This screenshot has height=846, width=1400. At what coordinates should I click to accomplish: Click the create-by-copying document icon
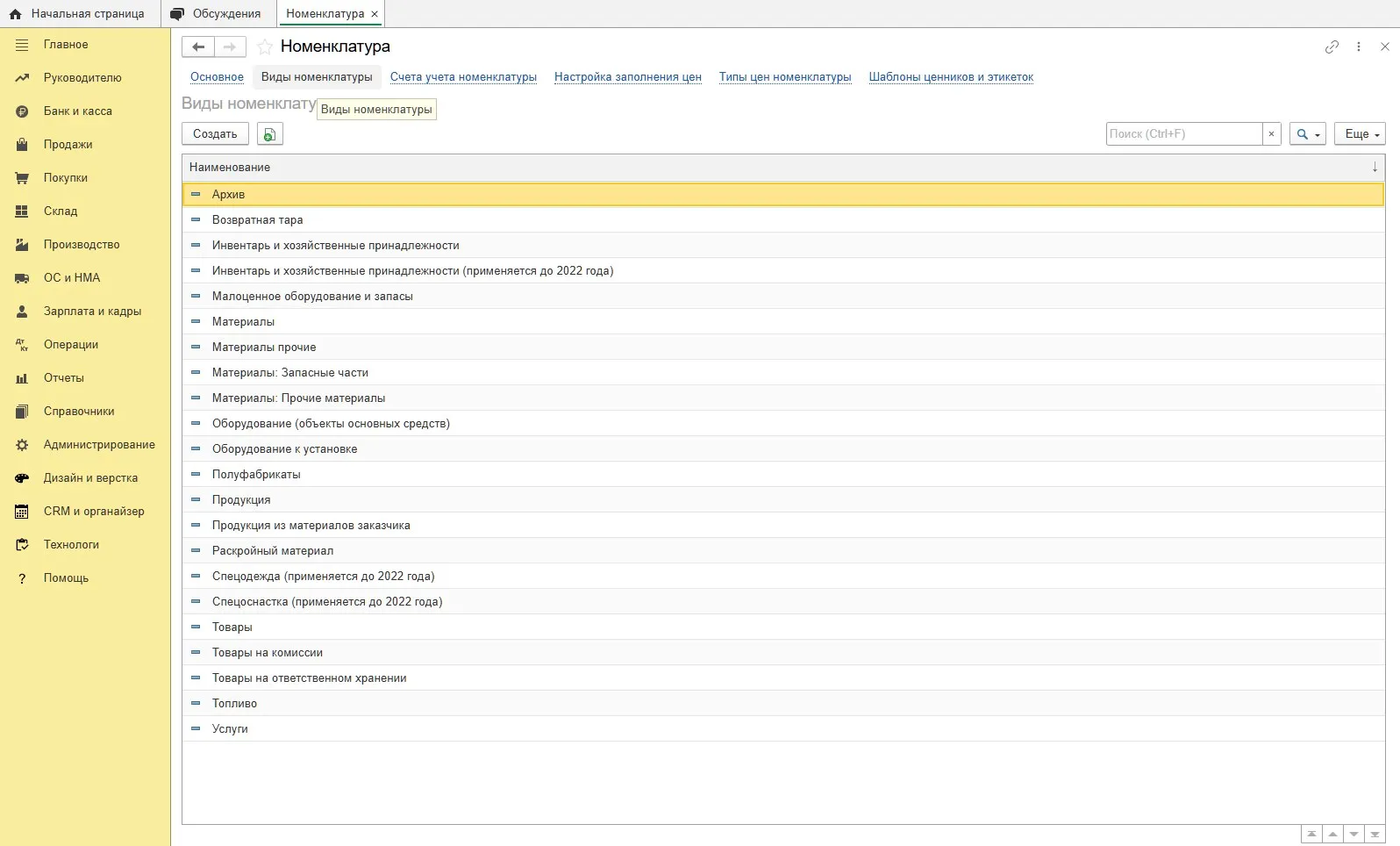point(269,133)
